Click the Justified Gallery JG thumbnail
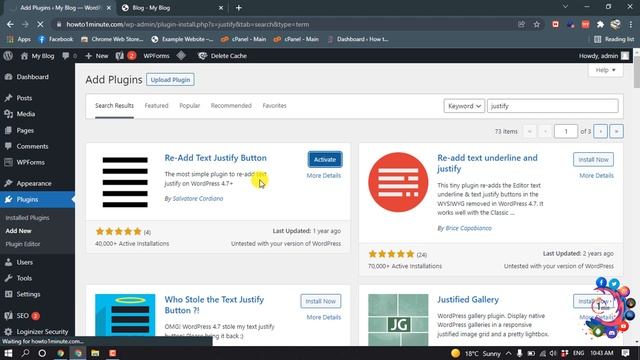 [398, 320]
